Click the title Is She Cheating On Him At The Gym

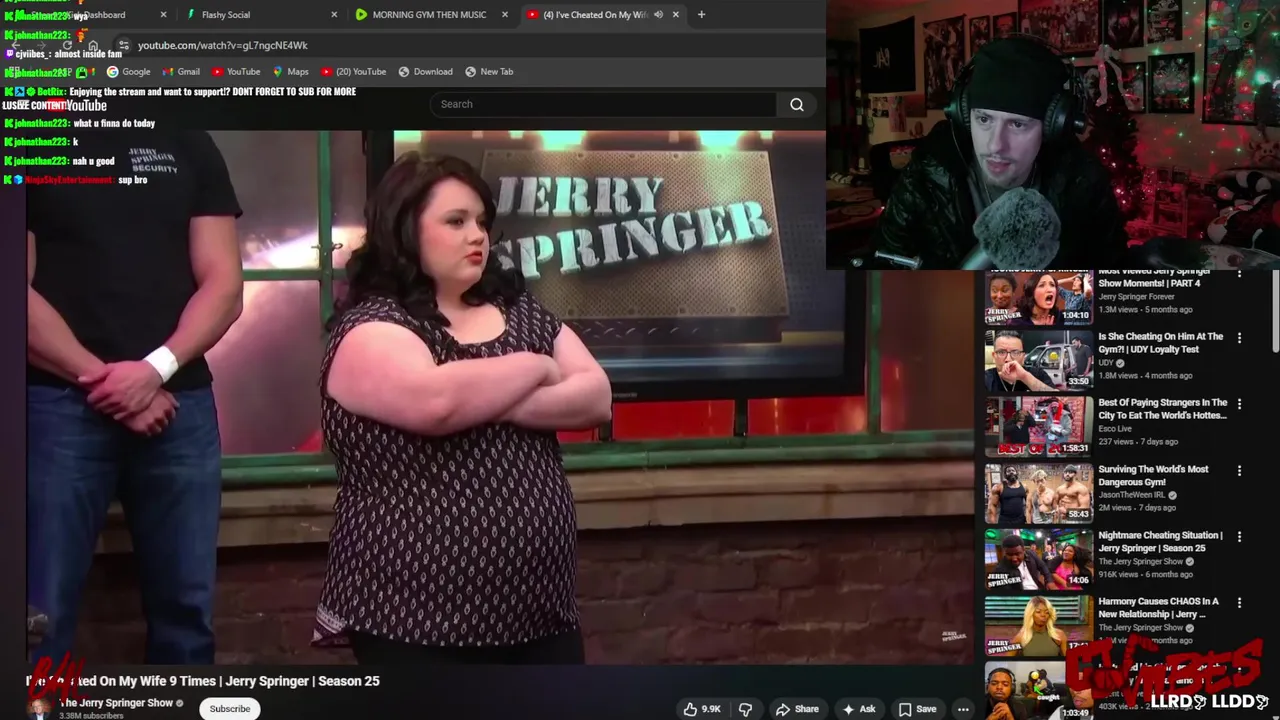tap(1160, 343)
